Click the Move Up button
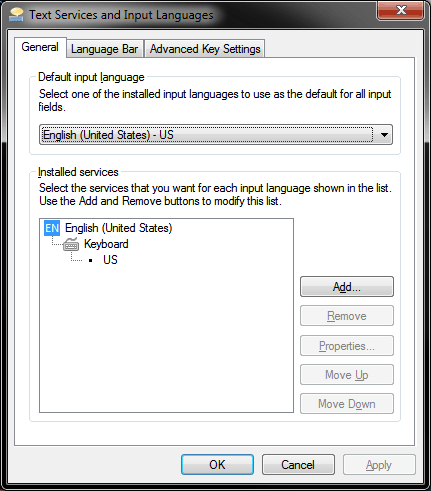This screenshot has height=491, width=431. tap(347, 375)
